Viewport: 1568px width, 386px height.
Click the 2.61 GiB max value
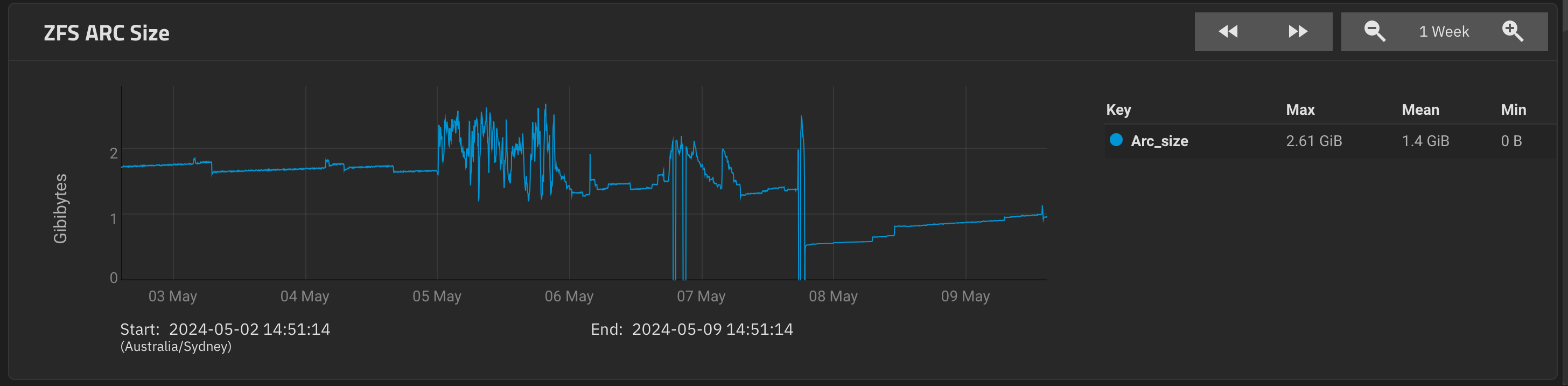click(x=1313, y=141)
